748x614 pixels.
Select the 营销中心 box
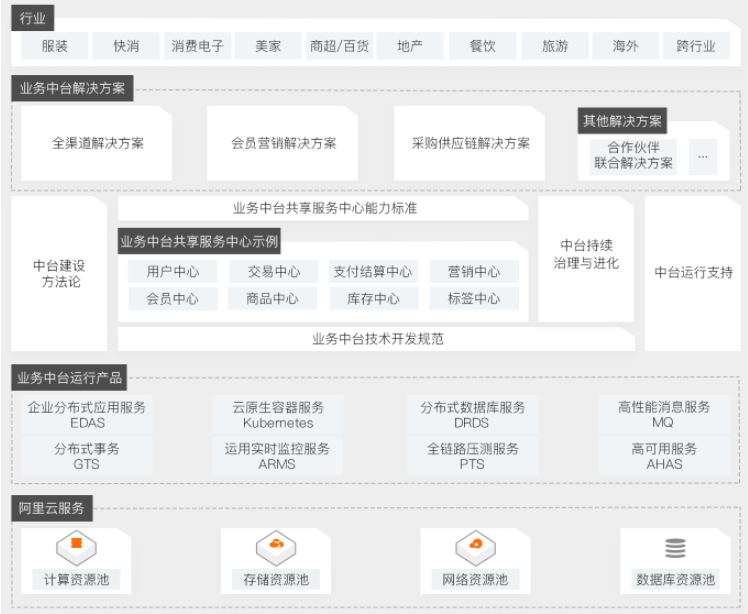pos(474,271)
